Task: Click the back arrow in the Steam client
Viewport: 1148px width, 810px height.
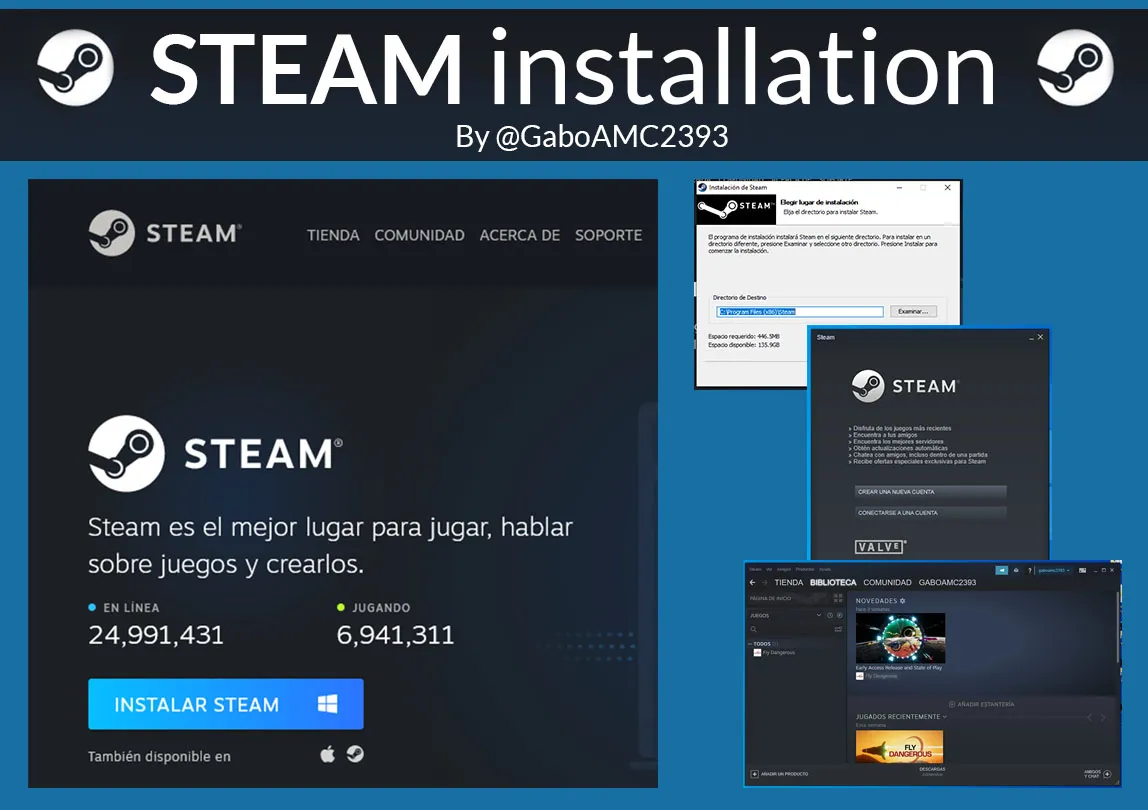Action: pyautogui.click(x=753, y=582)
